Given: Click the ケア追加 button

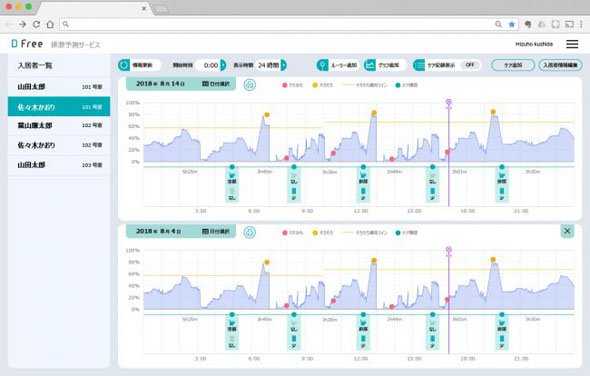Looking at the screenshot, I should (512, 65).
